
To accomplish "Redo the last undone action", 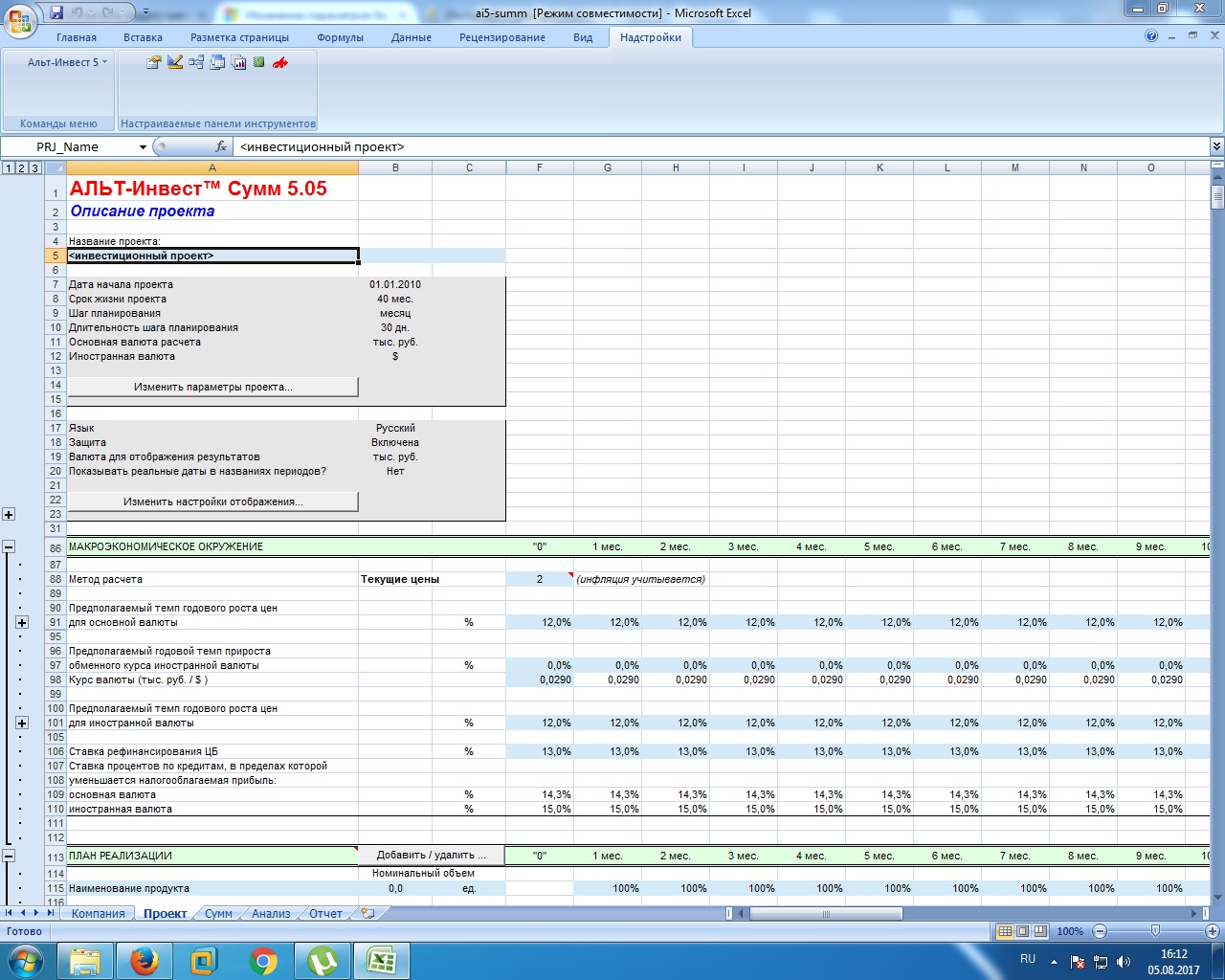I will pyautogui.click(x=107, y=12).
